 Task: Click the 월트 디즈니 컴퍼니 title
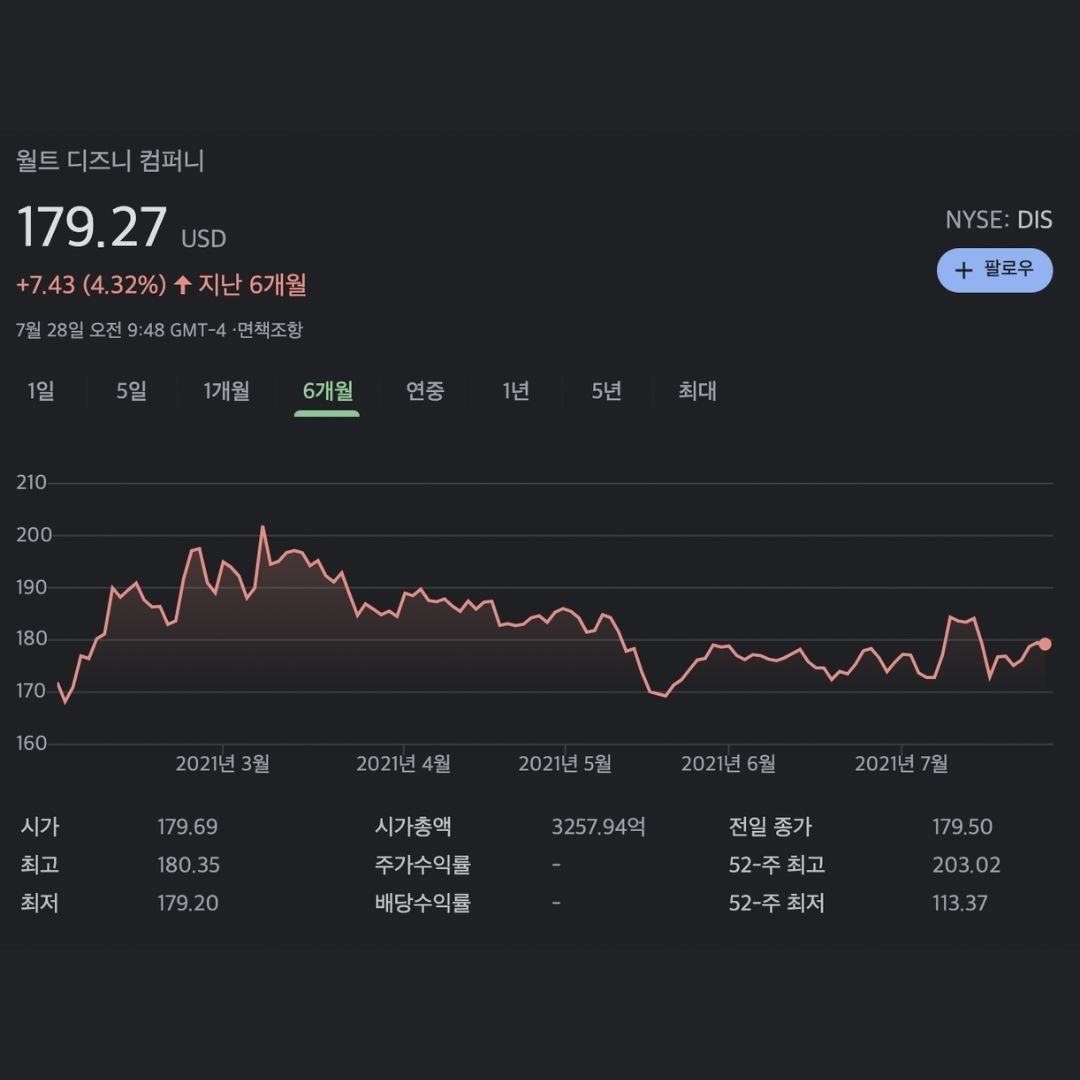pos(110,160)
